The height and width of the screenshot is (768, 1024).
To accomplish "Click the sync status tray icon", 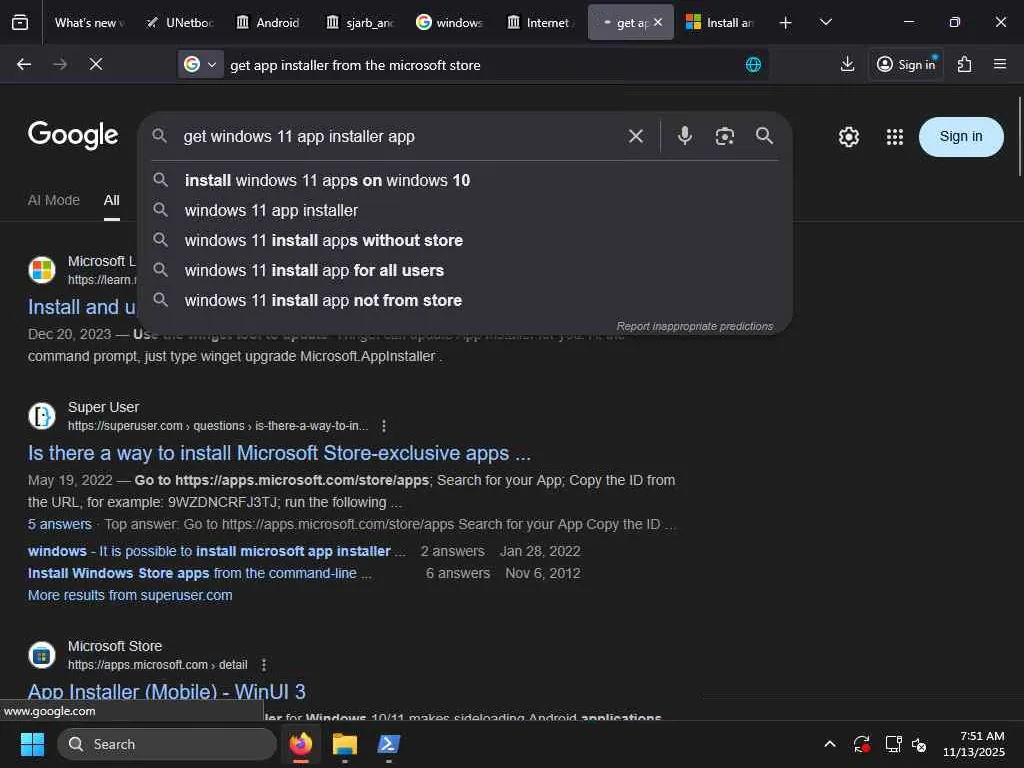I will (x=861, y=744).
